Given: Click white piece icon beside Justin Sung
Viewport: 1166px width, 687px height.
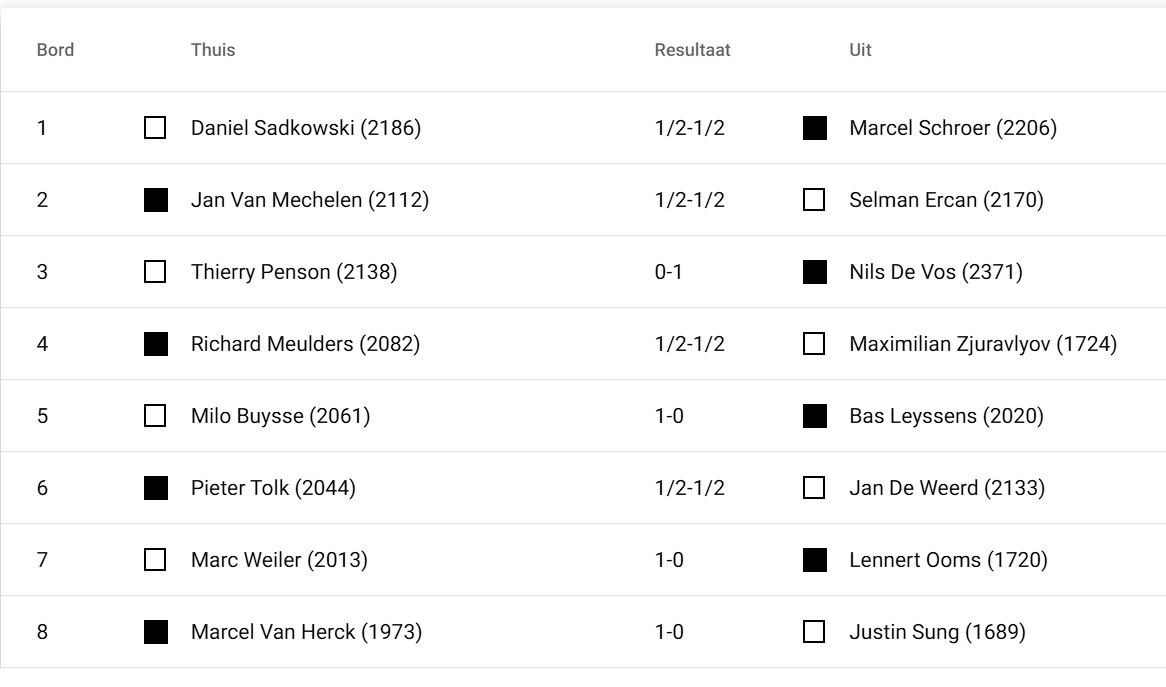Looking at the screenshot, I should pyautogui.click(x=815, y=632).
